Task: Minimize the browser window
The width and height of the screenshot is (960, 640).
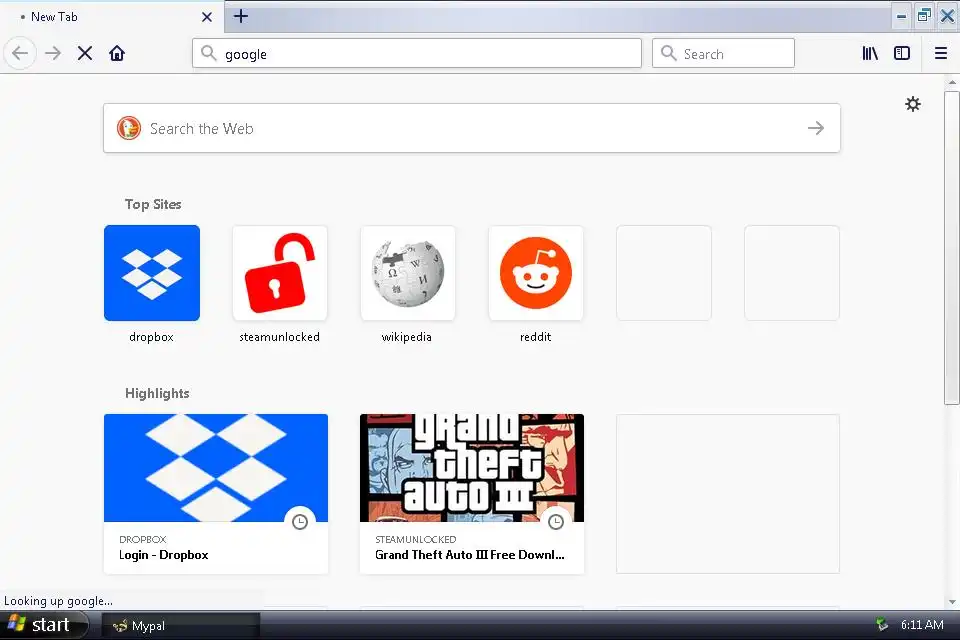Action: (x=901, y=17)
